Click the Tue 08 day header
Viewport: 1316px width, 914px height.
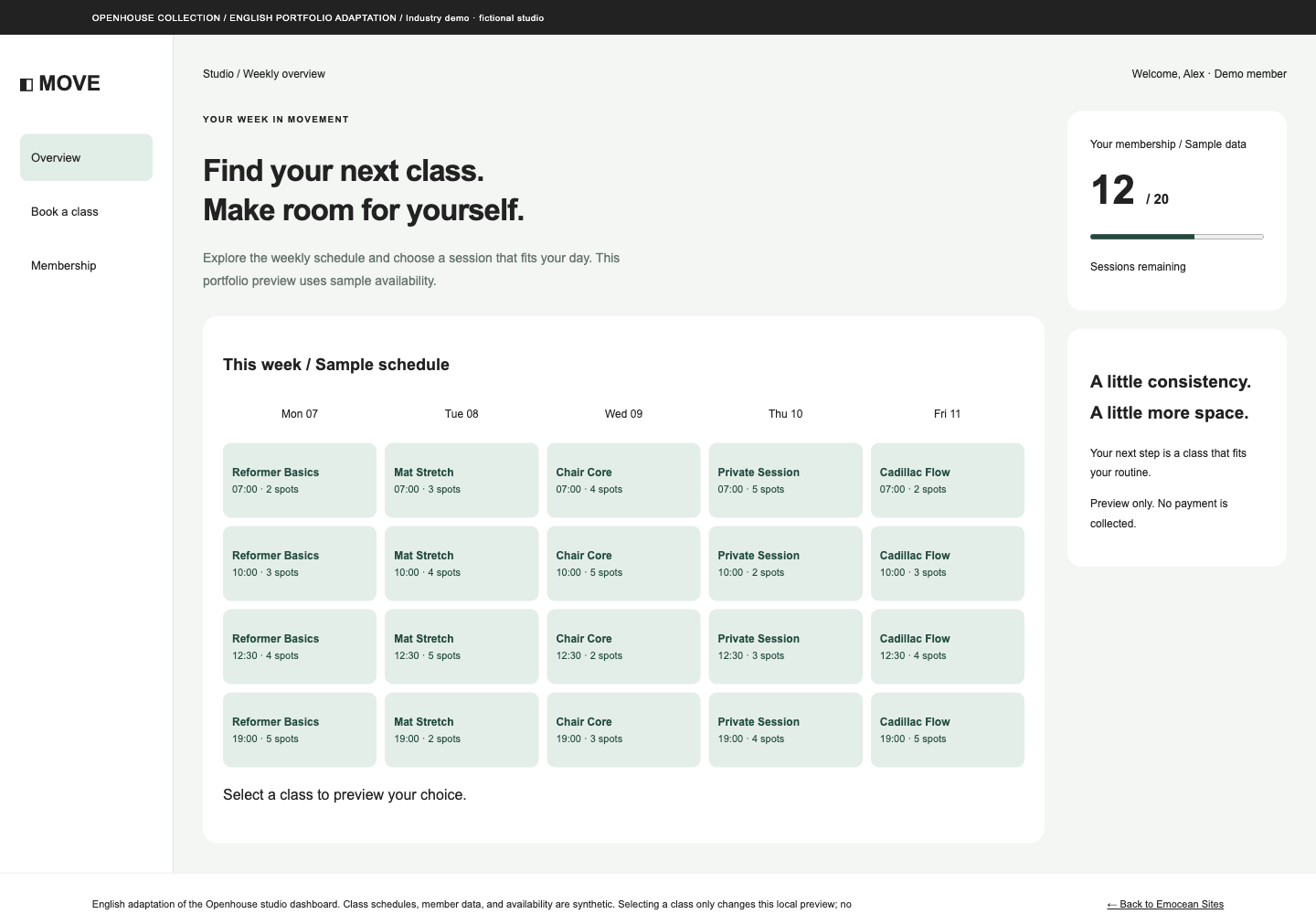tap(462, 414)
